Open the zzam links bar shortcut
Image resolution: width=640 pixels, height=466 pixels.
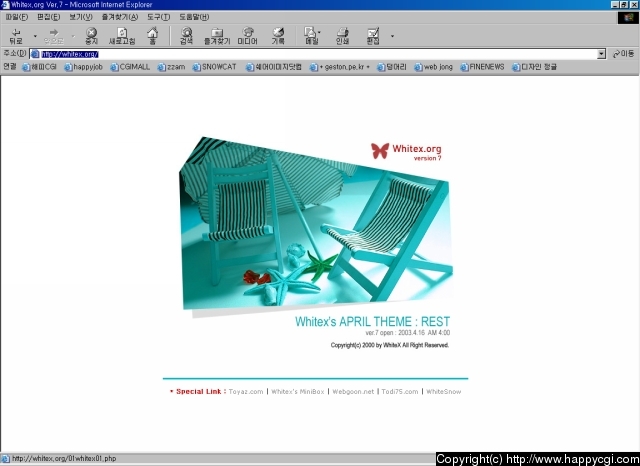coord(171,67)
